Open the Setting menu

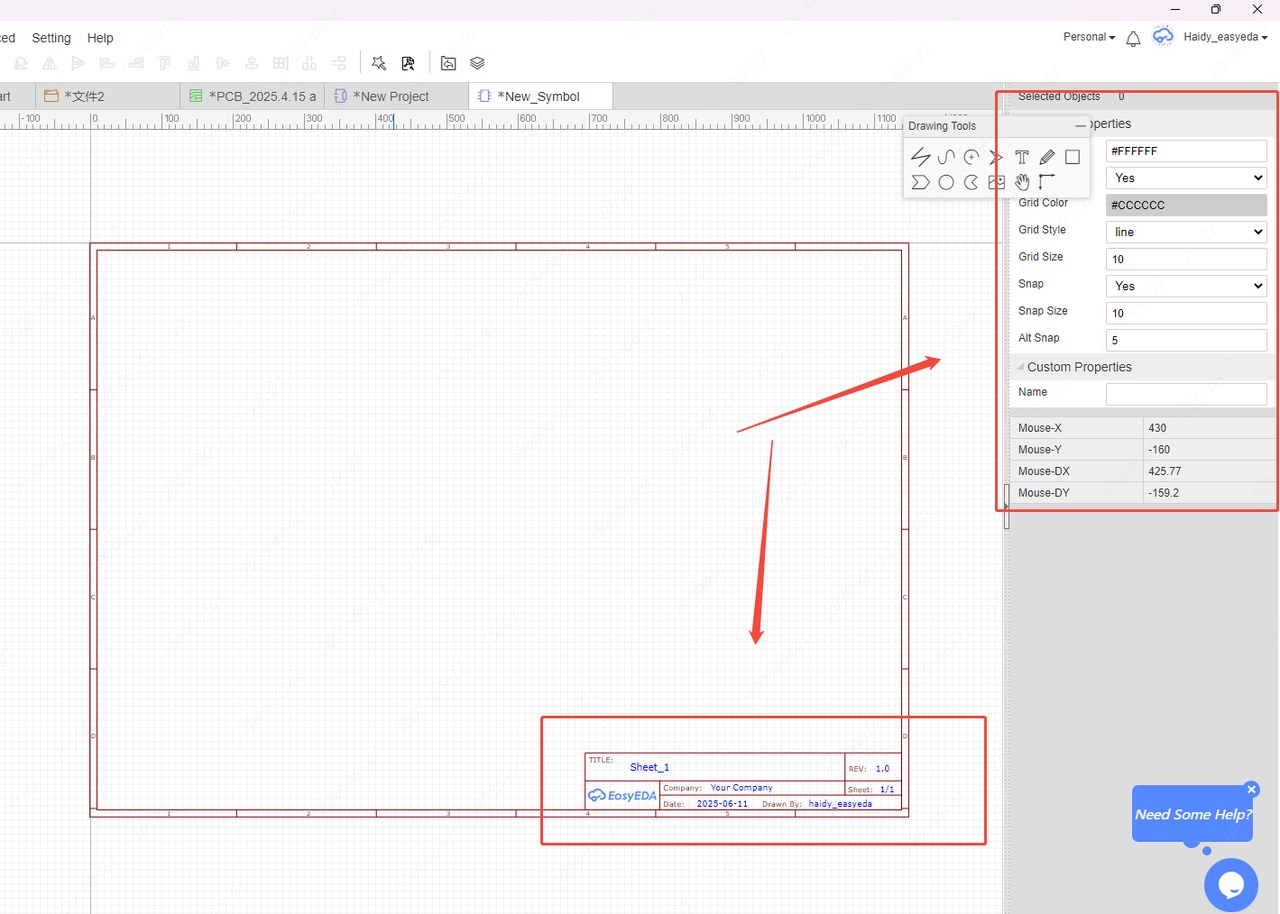51,38
